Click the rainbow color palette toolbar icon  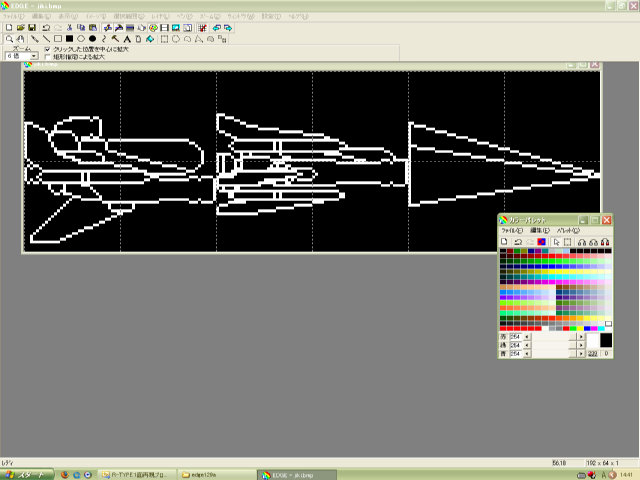(x=153, y=28)
